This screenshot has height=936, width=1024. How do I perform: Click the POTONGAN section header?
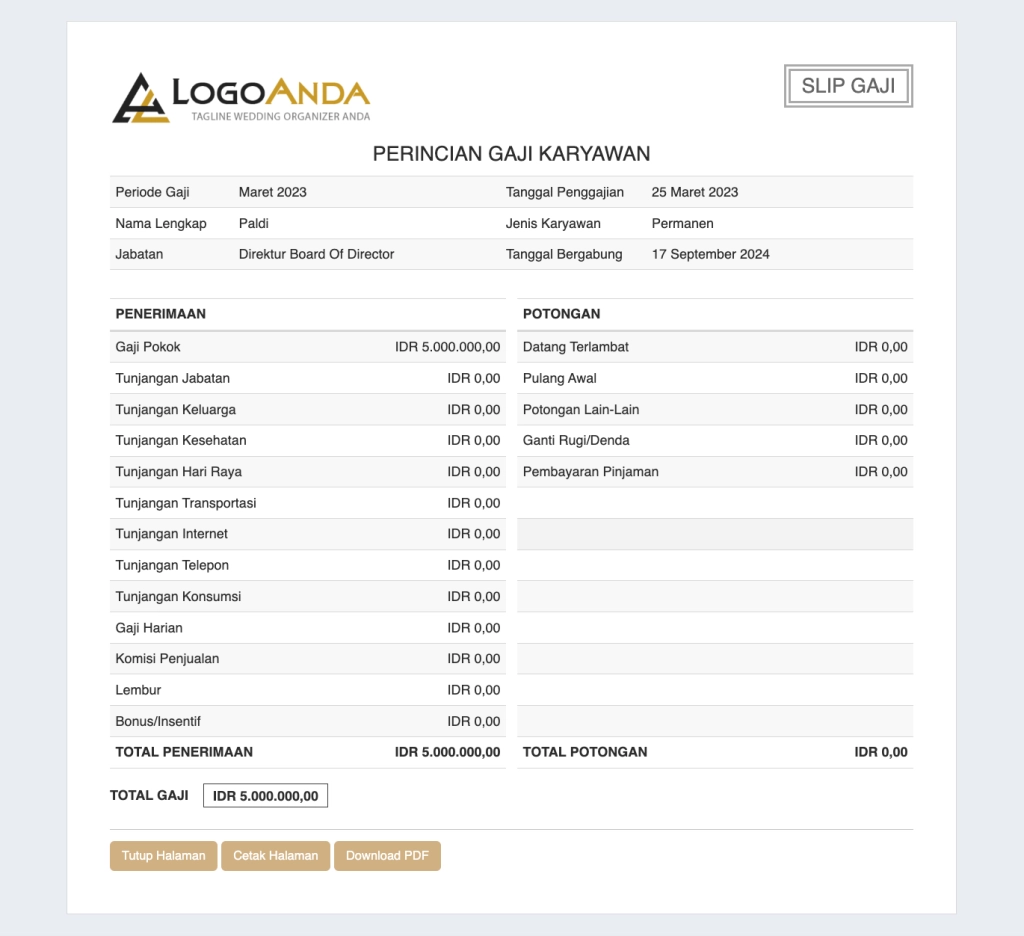click(x=561, y=314)
